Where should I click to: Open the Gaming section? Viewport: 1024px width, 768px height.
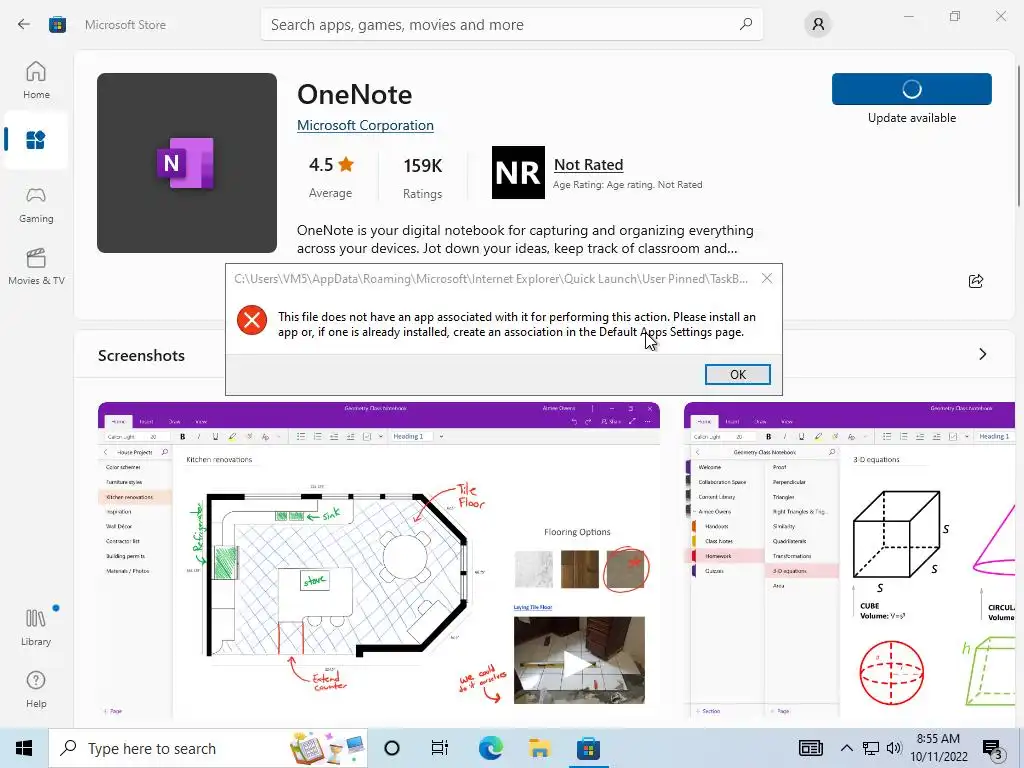[x=36, y=206]
